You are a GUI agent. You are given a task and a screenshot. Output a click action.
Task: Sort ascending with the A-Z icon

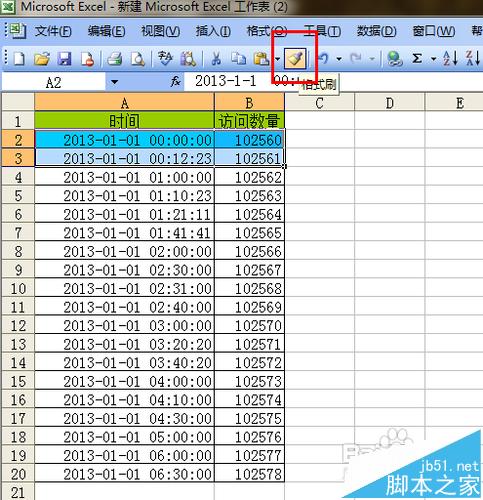[450, 59]
